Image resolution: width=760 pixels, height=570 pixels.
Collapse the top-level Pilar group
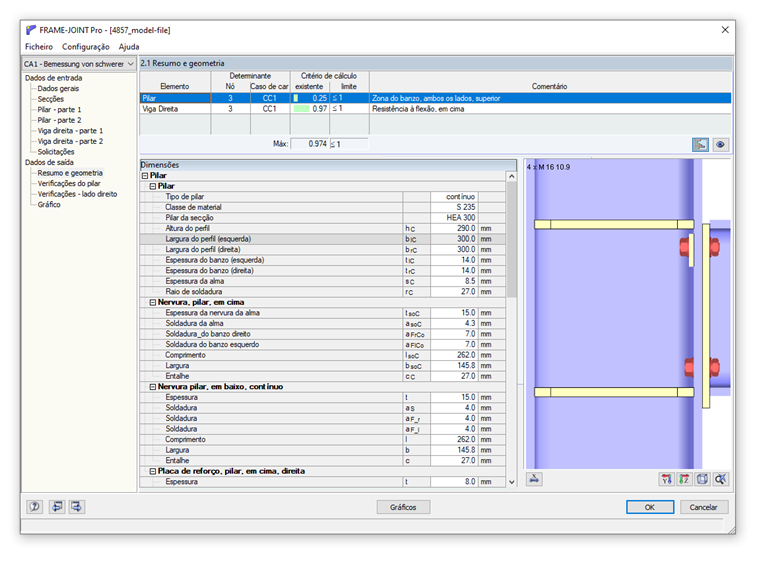click(144, 175)
